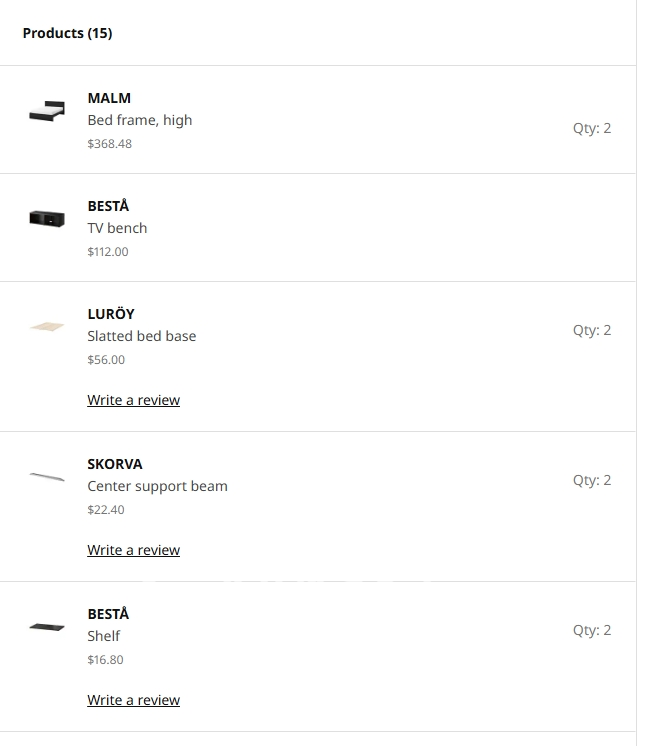The width and height of the screenshot is (645, 746).
Task: Click the "Bed frame, high" description
Action: [x=140, y=120]
